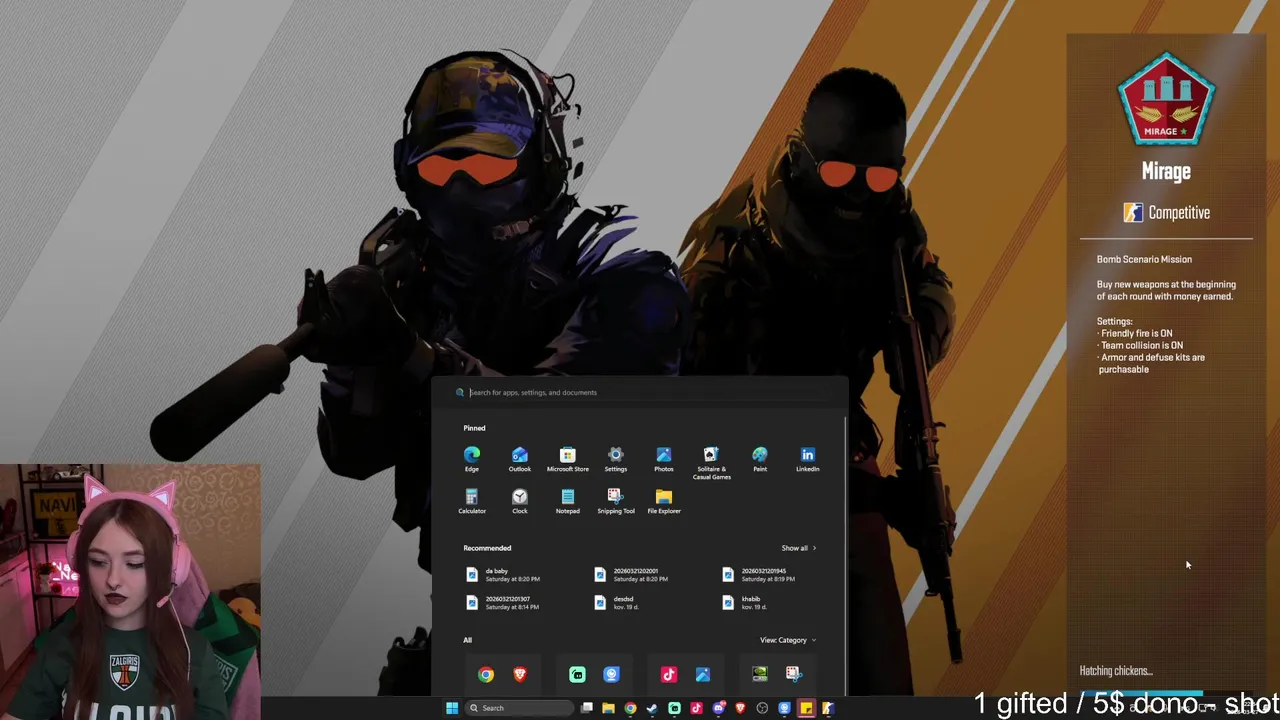Switch to Counter-Strike 2 taskbar icon

coord(828,708)
